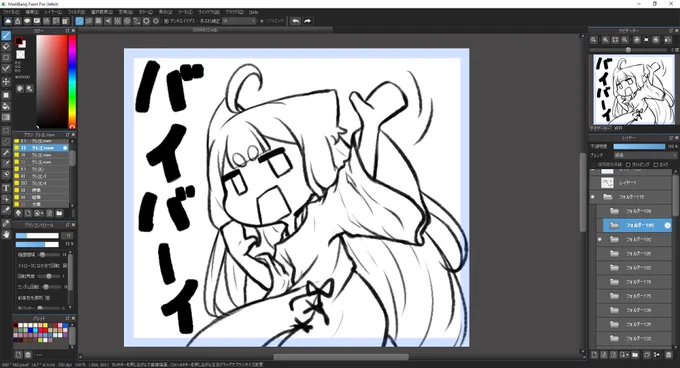The height and width of the screenshot is (368, 680).
Task: Click the delete layer trash icon
Action: click(668, 355)
